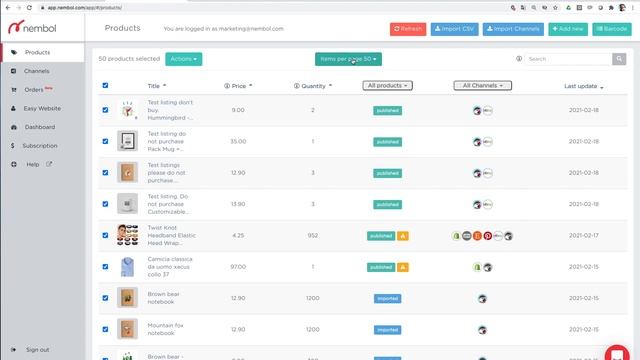This screenshot has width=640, height=360.
Task: Click the nembol logo
Action: (x=32, y=28)
